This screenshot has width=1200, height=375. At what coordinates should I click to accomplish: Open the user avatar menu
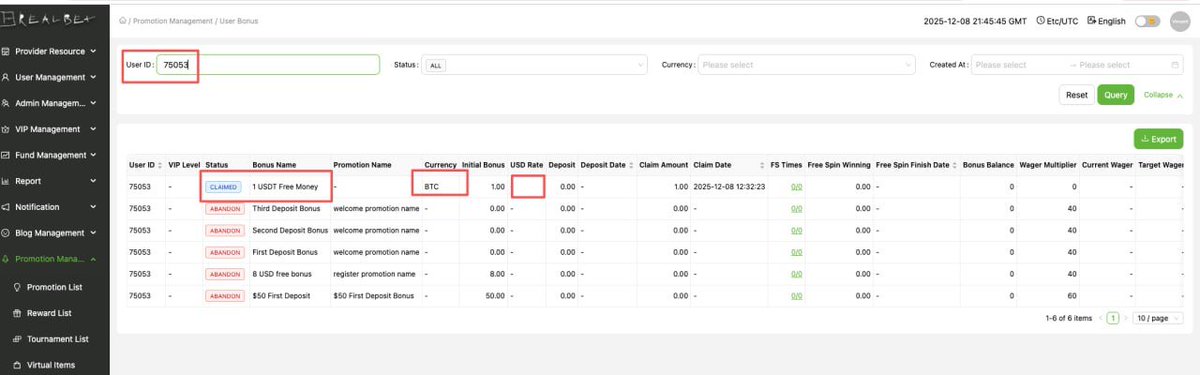tap(1180, 21)
